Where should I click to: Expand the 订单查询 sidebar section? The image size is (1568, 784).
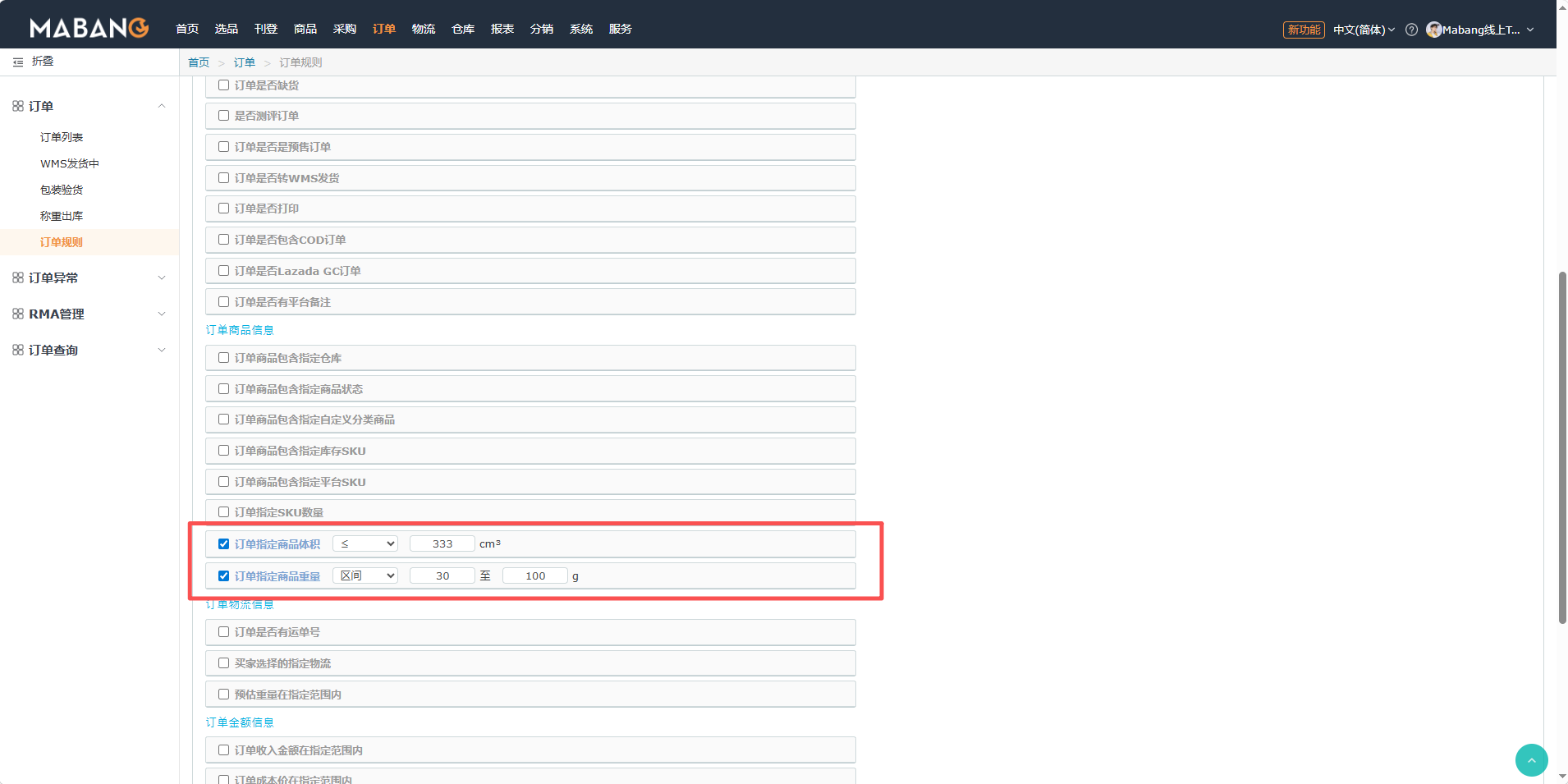point(162,350)
